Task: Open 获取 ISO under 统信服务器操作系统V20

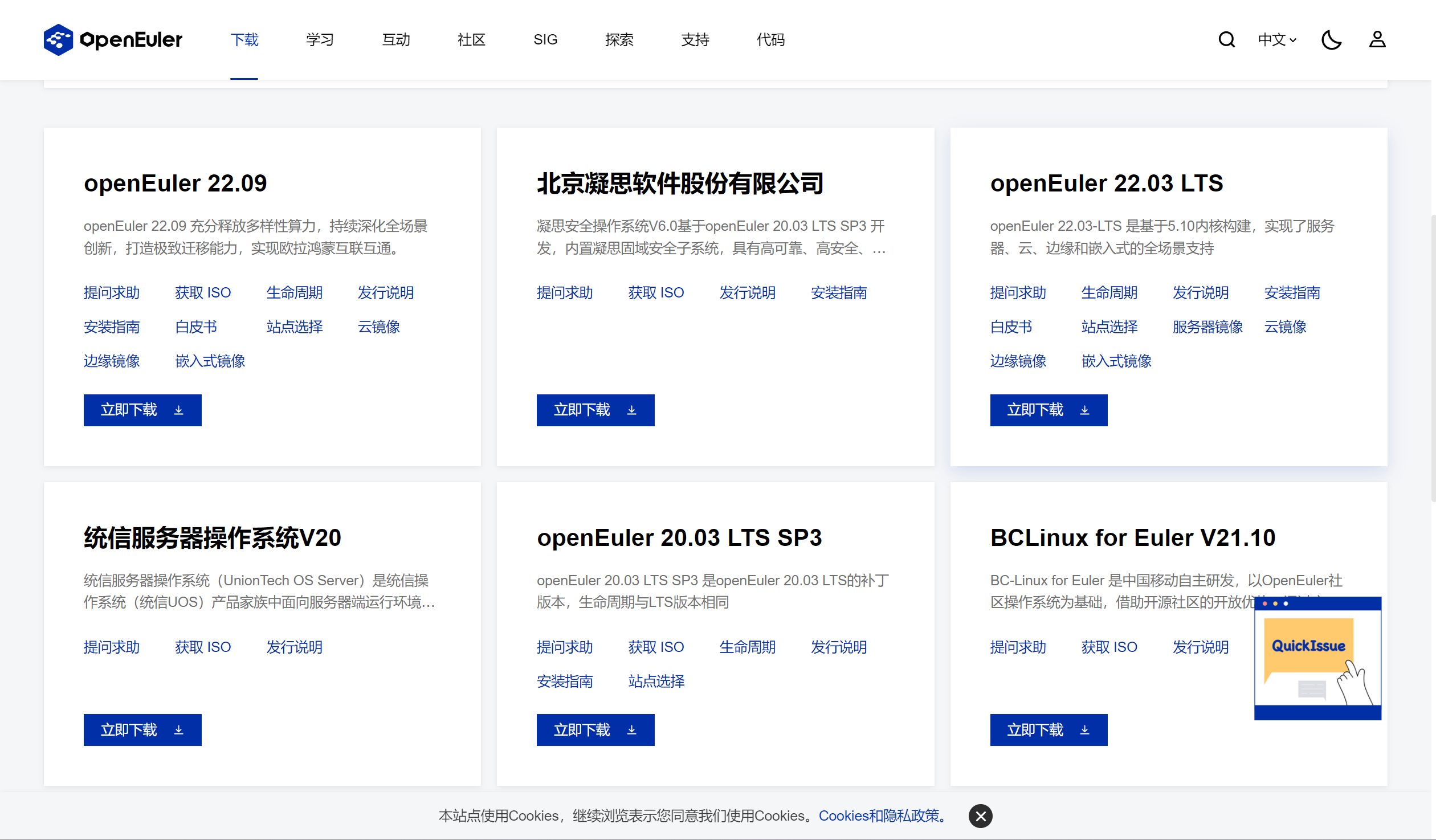Action: pos(203,647)
